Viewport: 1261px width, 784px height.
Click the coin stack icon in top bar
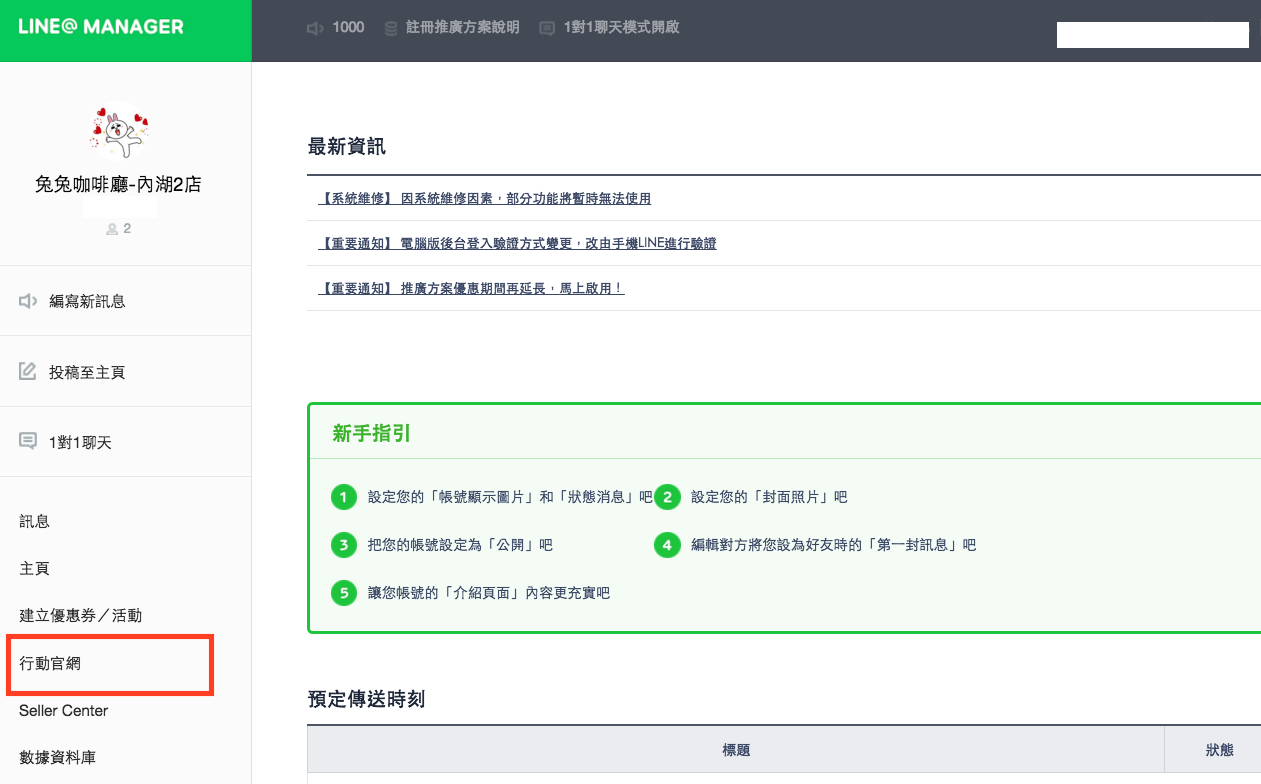(391, 28)
